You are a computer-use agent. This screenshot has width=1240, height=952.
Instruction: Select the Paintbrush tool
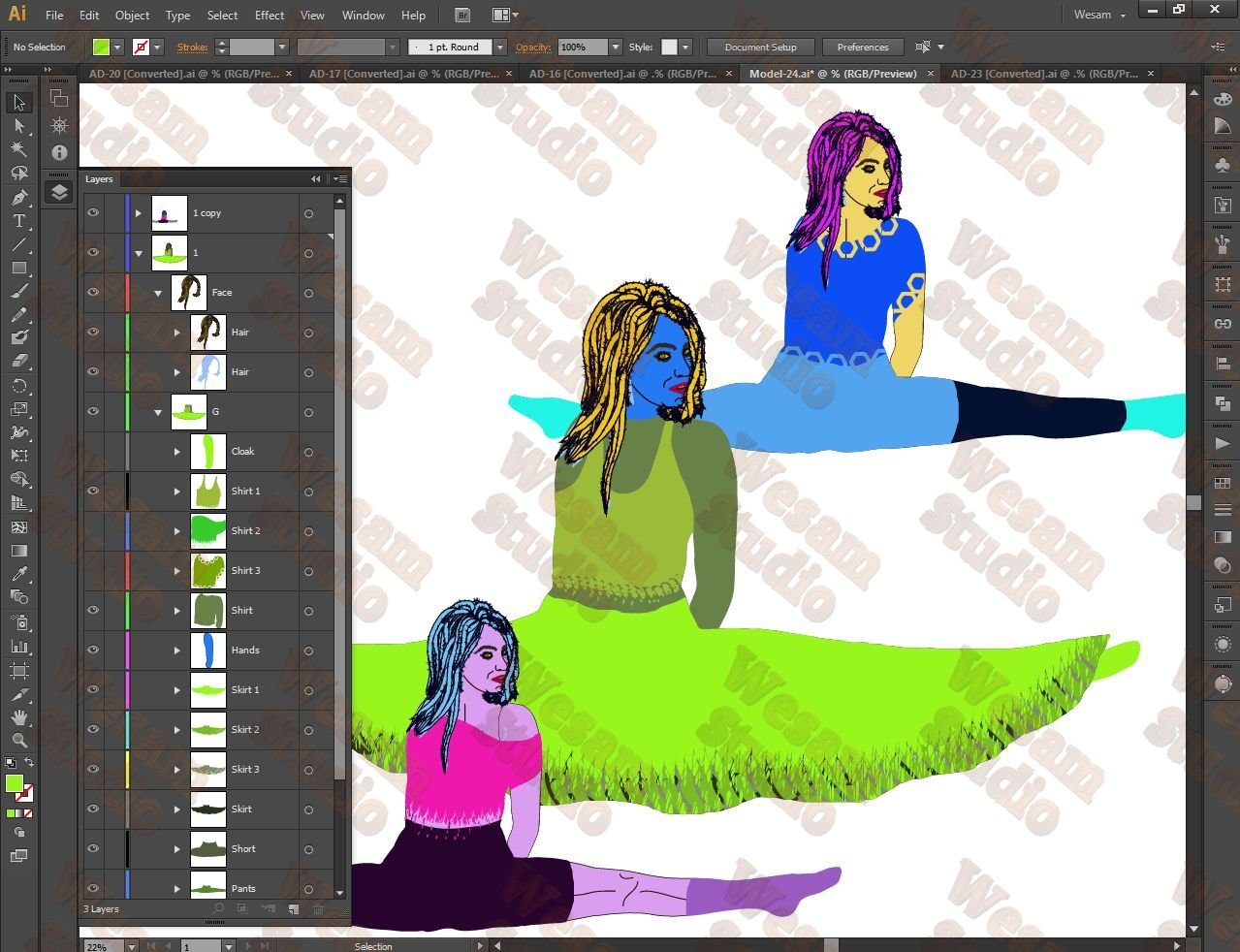tap(18, 291)
